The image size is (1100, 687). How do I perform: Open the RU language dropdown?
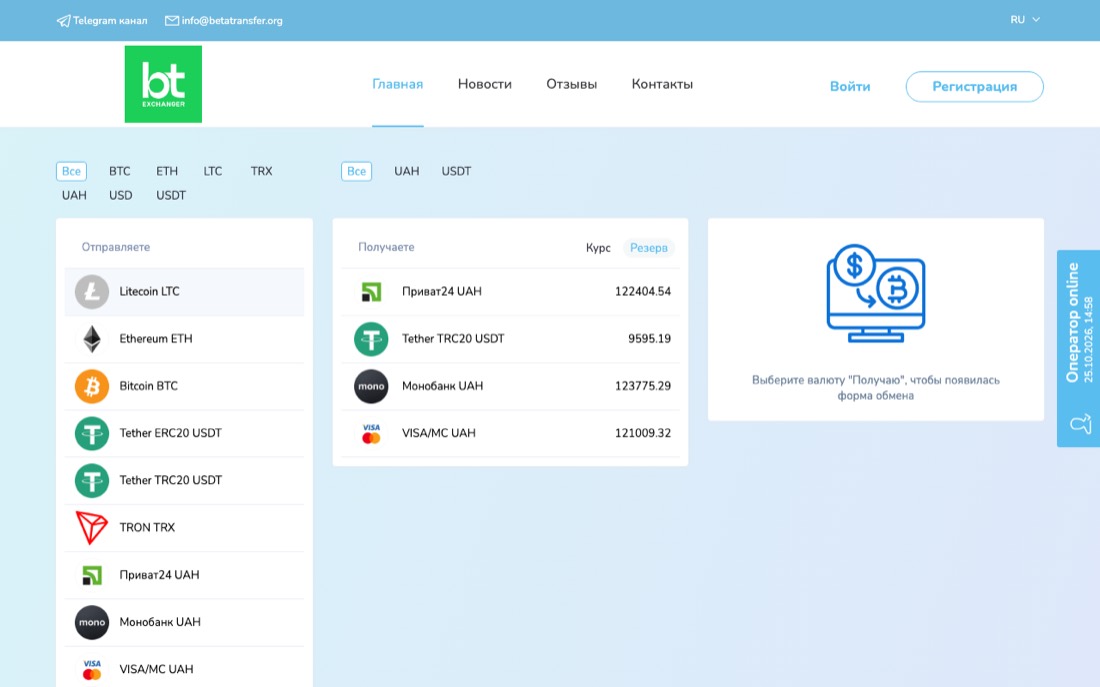1025,20
